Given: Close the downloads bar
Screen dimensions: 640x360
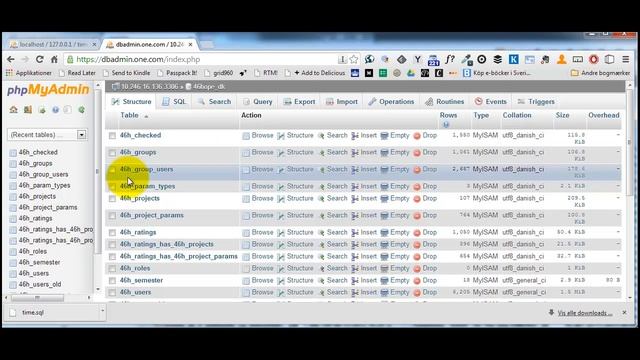Looking at the screenshot, I should [624, 312].
